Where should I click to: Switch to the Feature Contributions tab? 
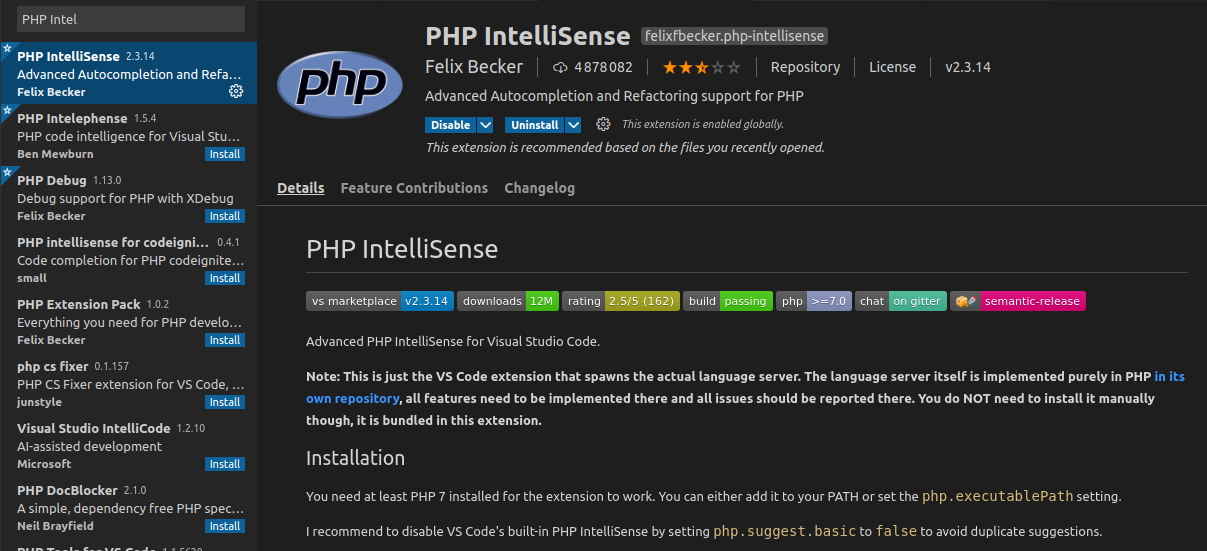[414, 188]
